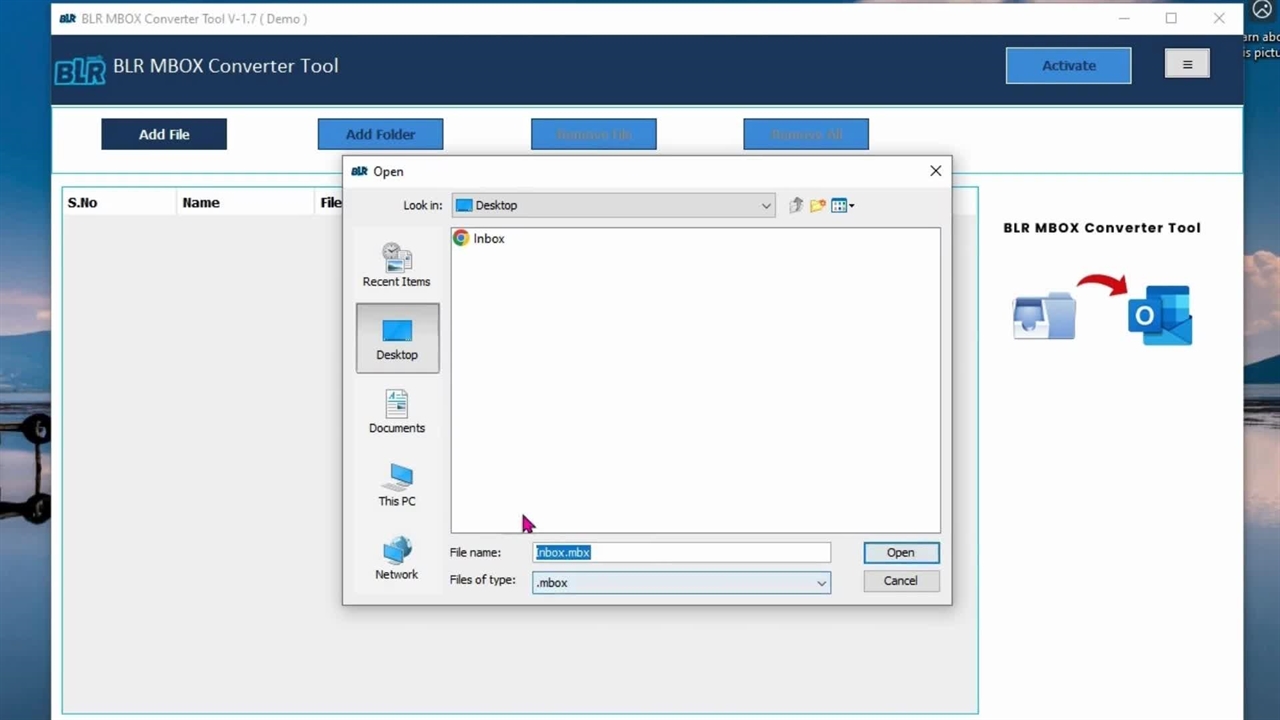
Task: Click the Up One Level icon
Action: (796, 205)
